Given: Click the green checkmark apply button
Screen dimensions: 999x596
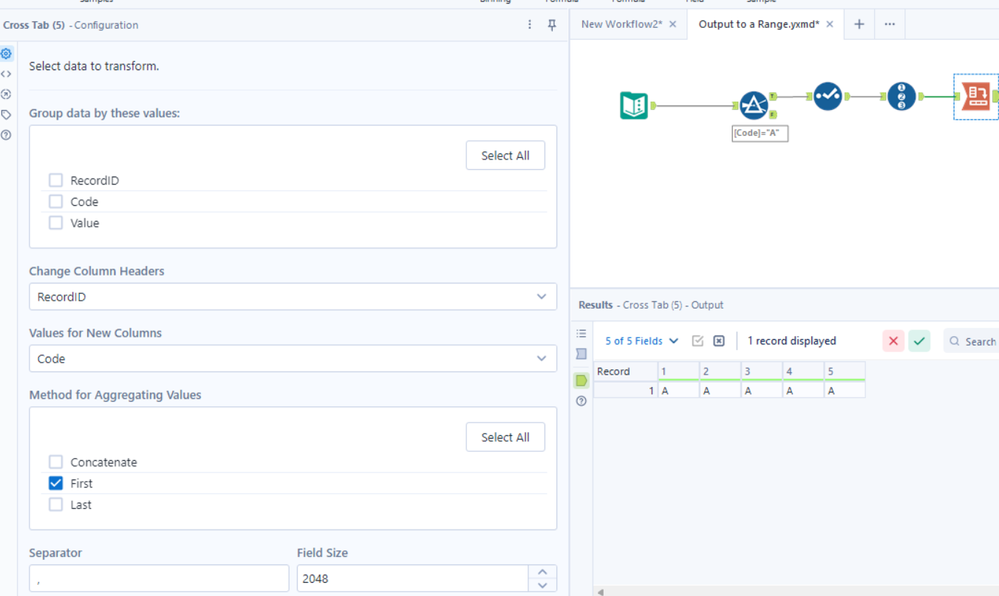Looking at the screenshot, I should click(919, 341).
